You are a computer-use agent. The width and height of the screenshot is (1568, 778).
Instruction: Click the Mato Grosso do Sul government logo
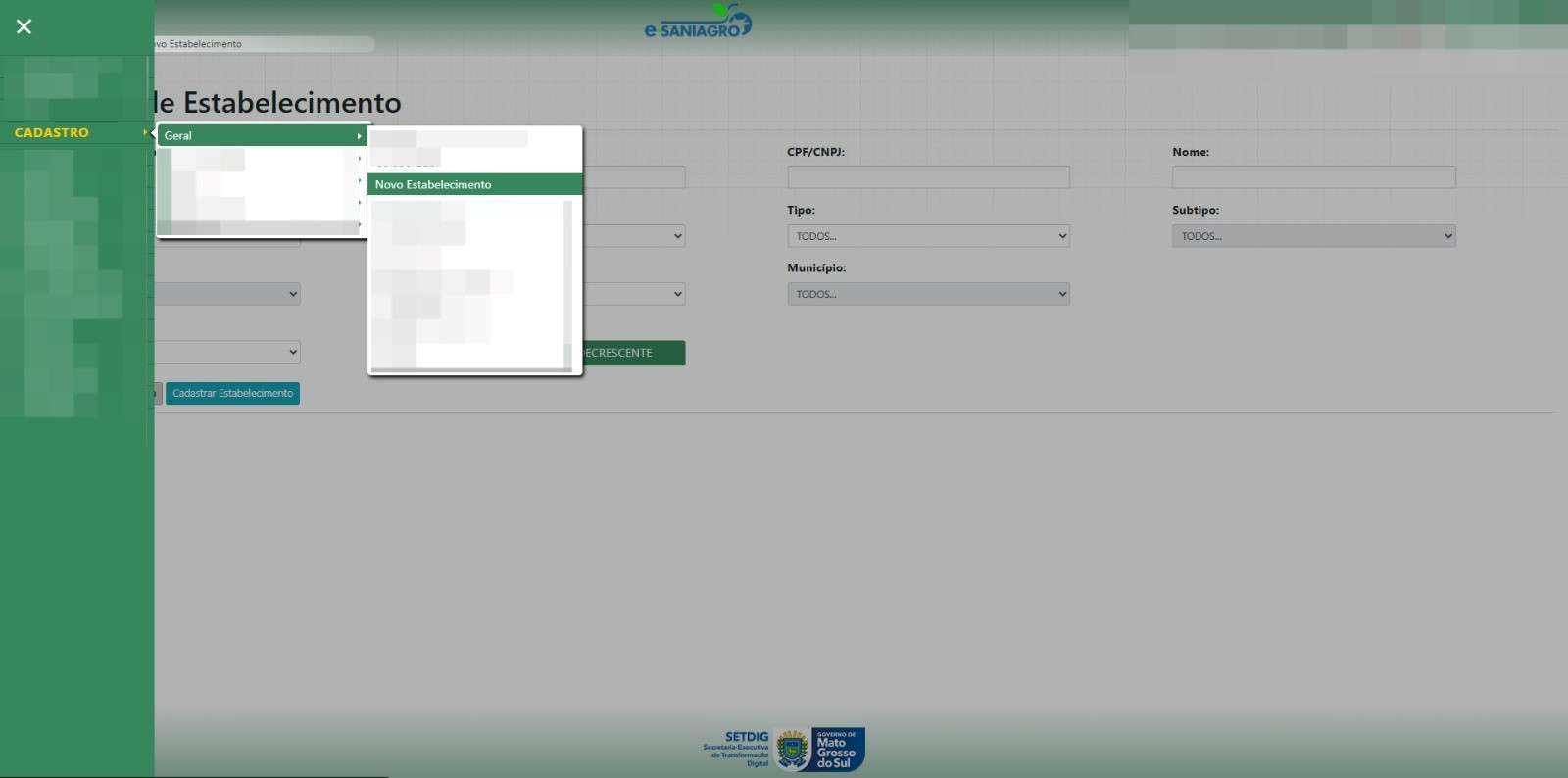click(837, 750)
